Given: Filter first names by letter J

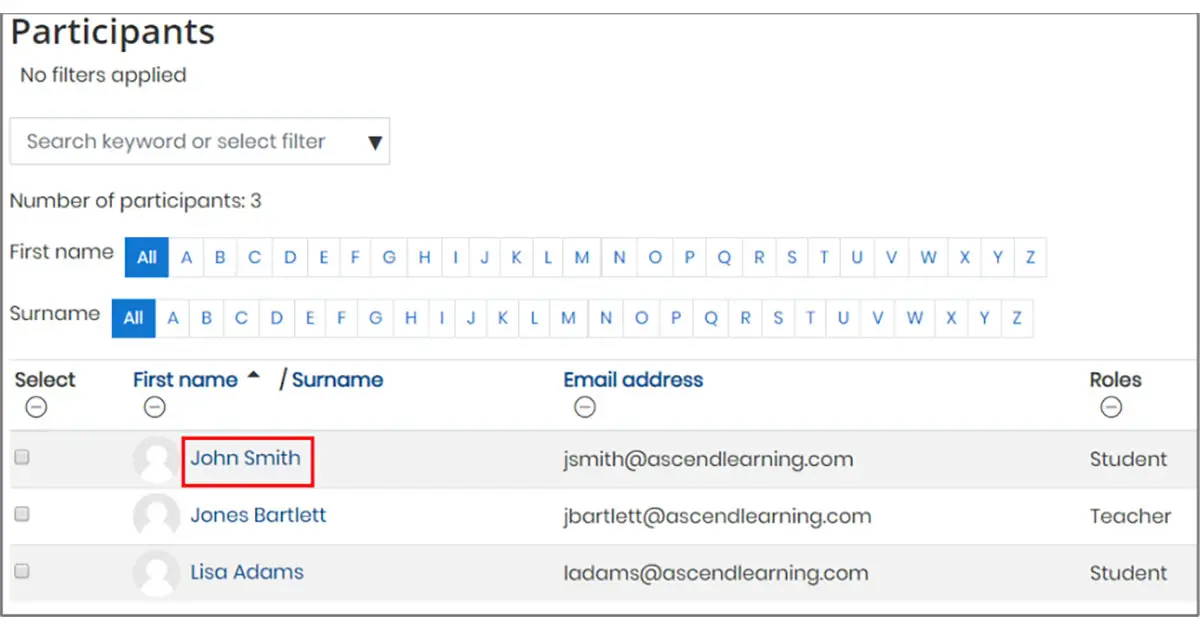Looking at the screenshot, I should tap(483, 257).
